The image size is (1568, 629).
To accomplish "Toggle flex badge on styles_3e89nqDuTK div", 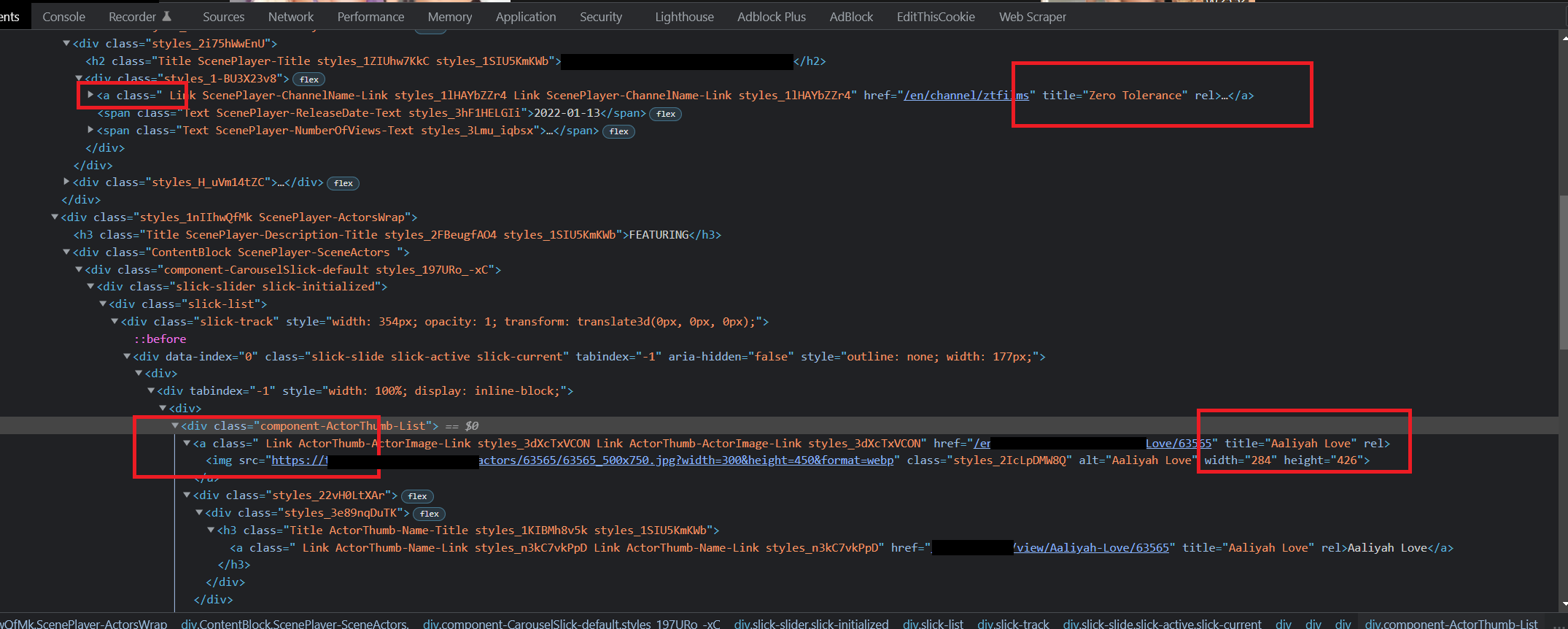I will point(429,514).
